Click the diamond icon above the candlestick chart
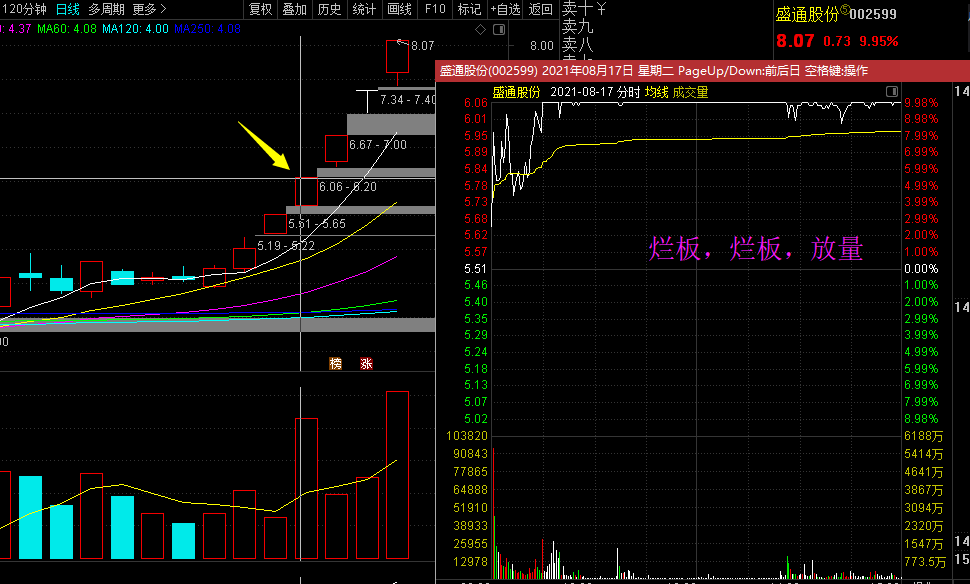The image size is (970, 584). pyautogui.click(x=481, y=29)
